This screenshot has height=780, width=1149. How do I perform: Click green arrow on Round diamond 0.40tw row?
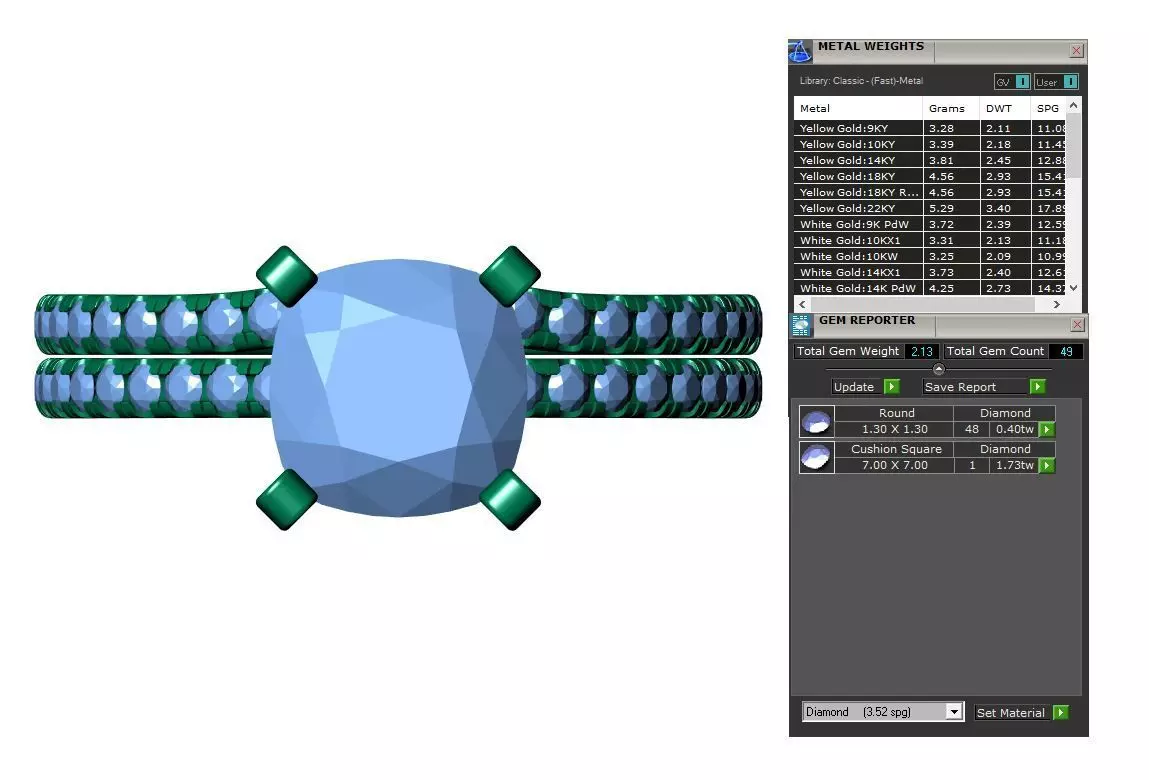coord(1047,430)
